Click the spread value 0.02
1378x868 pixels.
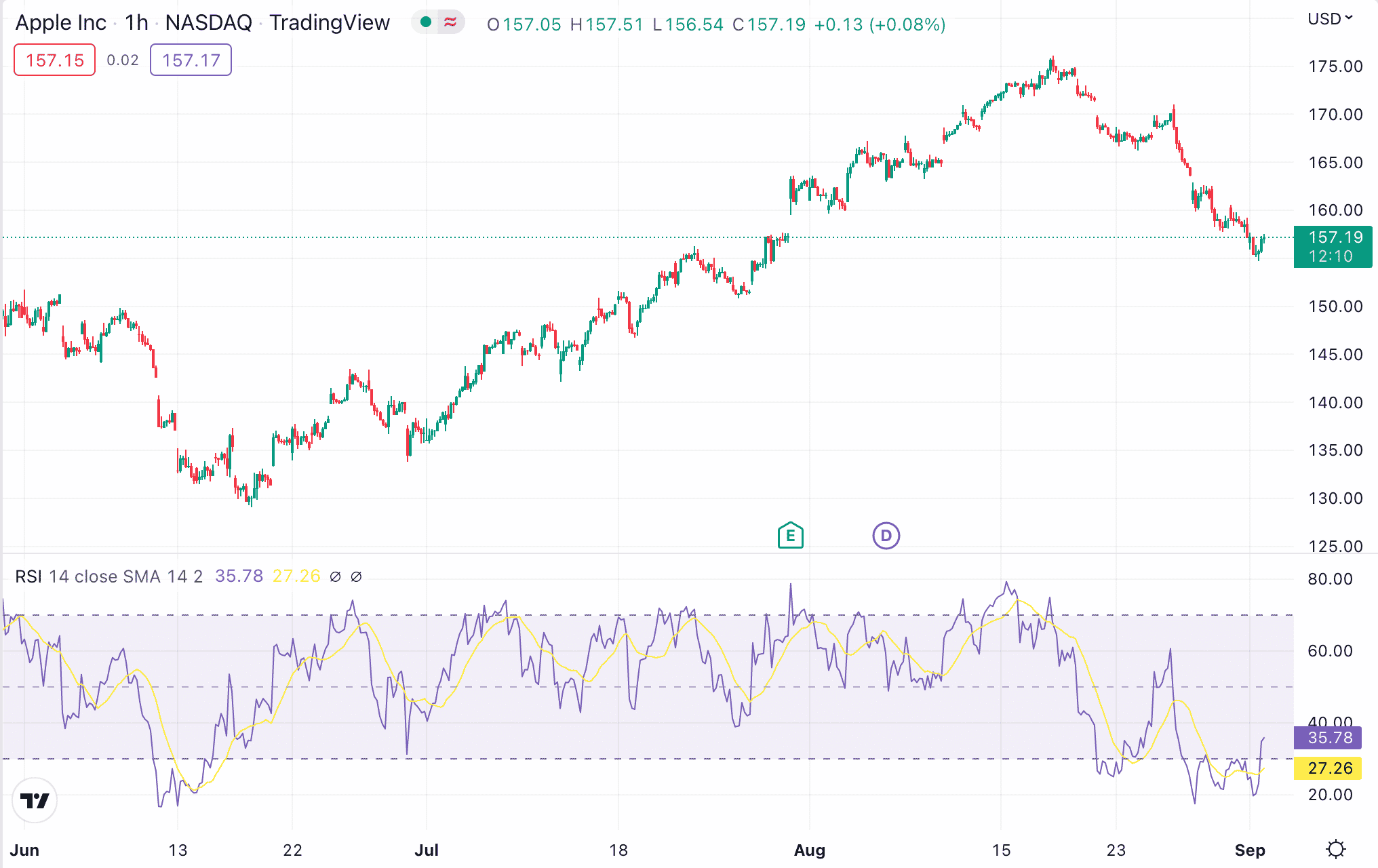[x=123, y=60]
